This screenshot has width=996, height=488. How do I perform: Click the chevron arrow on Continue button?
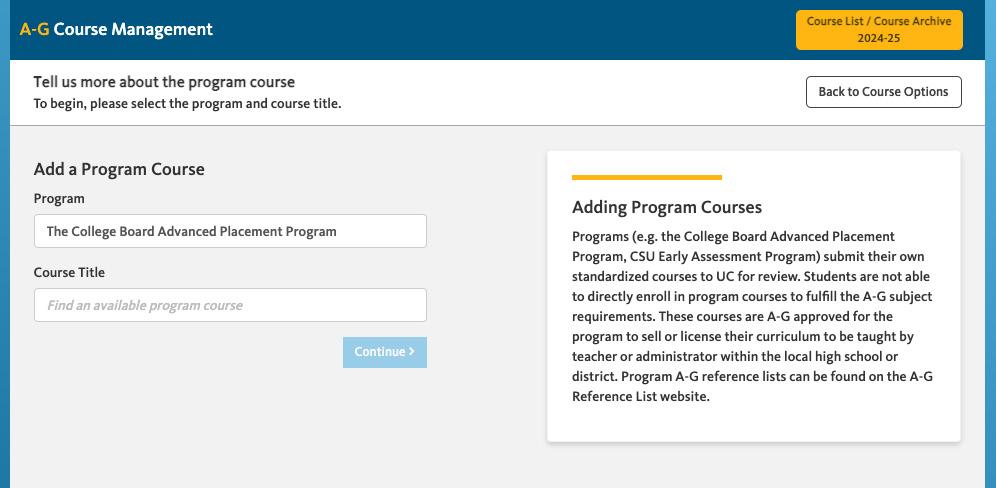tap(412, 352)
